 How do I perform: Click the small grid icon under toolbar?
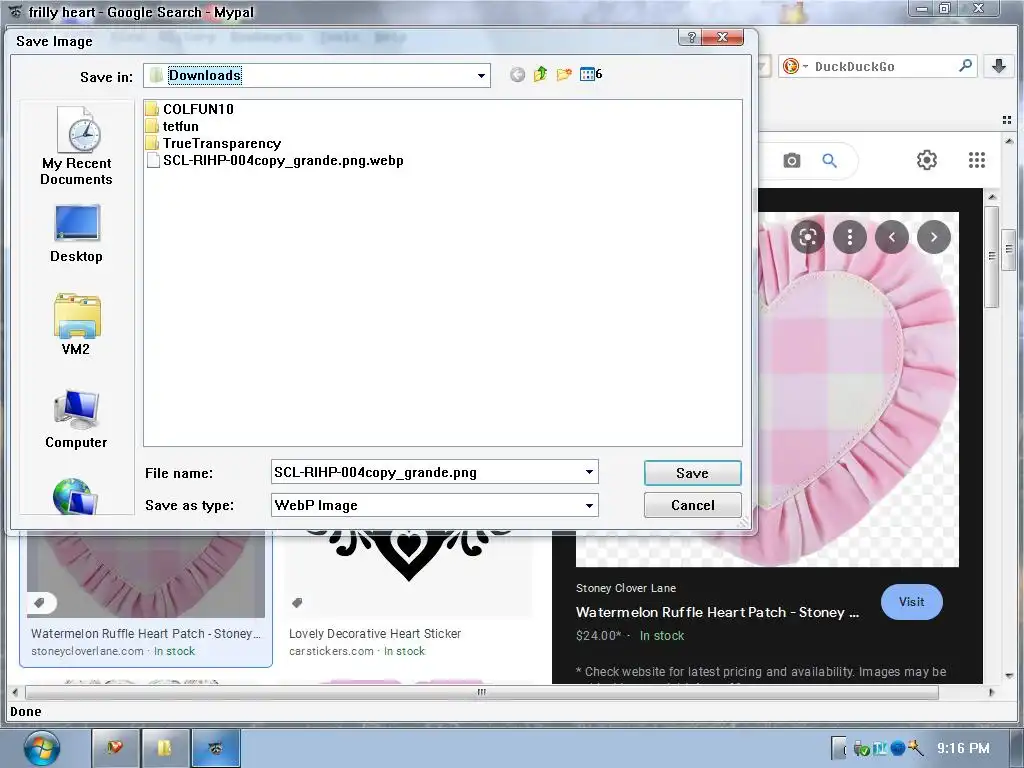tap(1006, 120)
